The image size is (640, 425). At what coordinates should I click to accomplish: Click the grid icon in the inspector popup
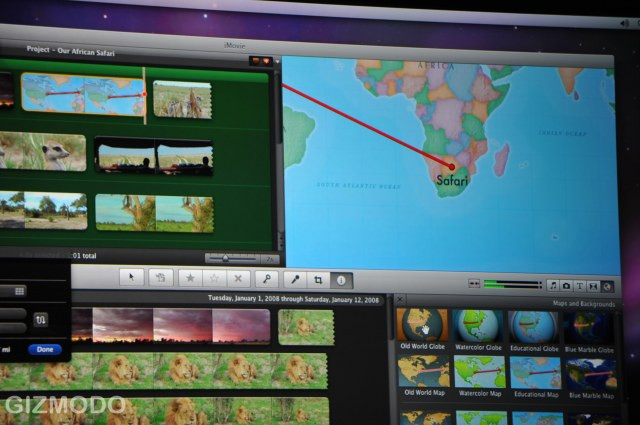pos(19,291)
